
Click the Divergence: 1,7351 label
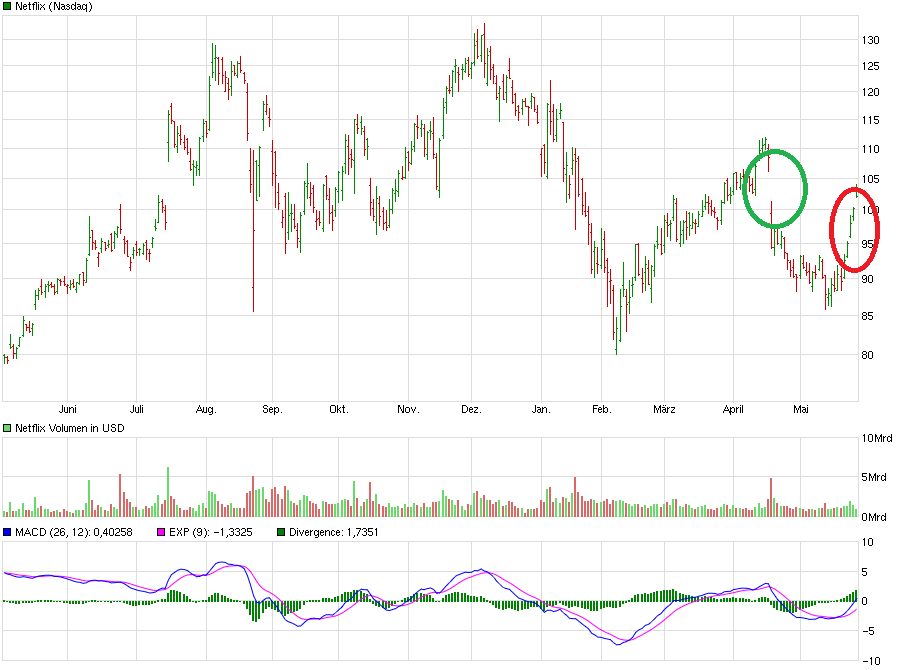pyautogui.click(x=332, y=531)
